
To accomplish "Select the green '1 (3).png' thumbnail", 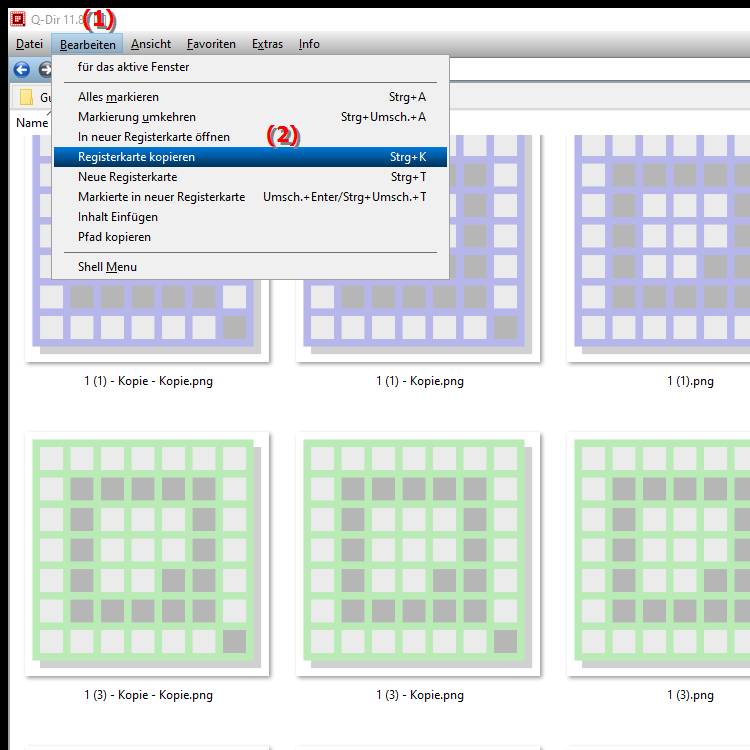I will (658, 554).
